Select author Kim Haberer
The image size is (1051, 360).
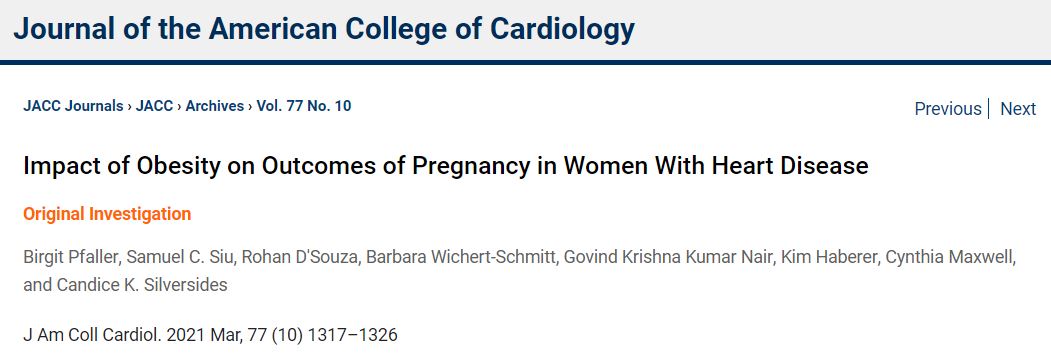[x=826, y=258]
